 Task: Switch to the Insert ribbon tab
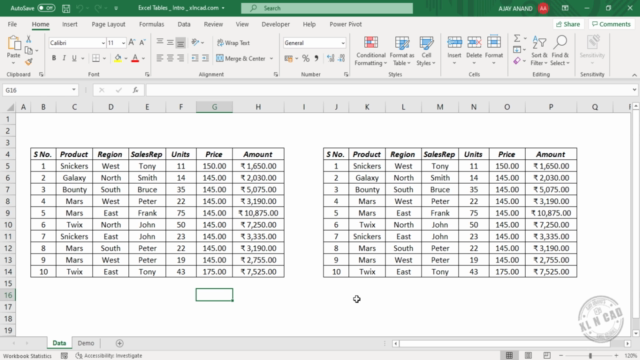click(x=70, y=24)
